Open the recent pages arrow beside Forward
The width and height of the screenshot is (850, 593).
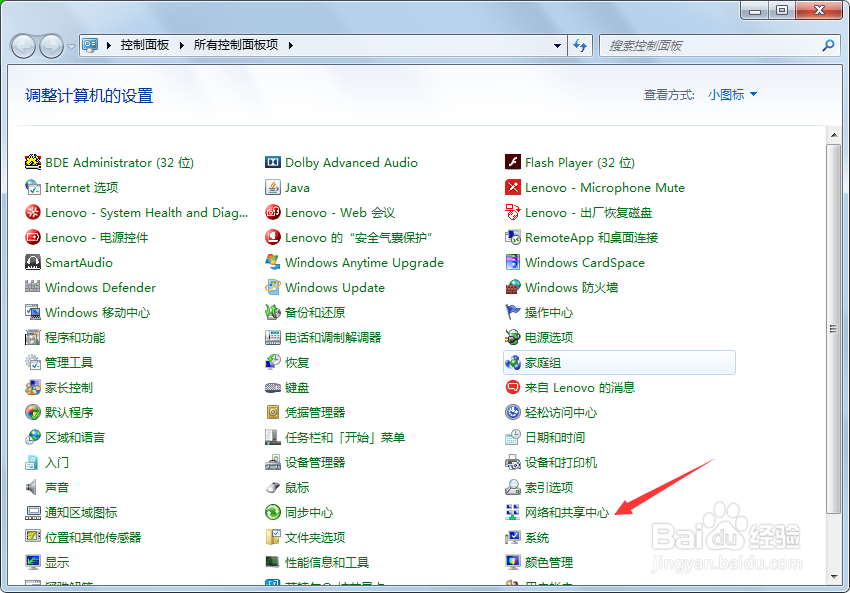[x=71, y=47]
